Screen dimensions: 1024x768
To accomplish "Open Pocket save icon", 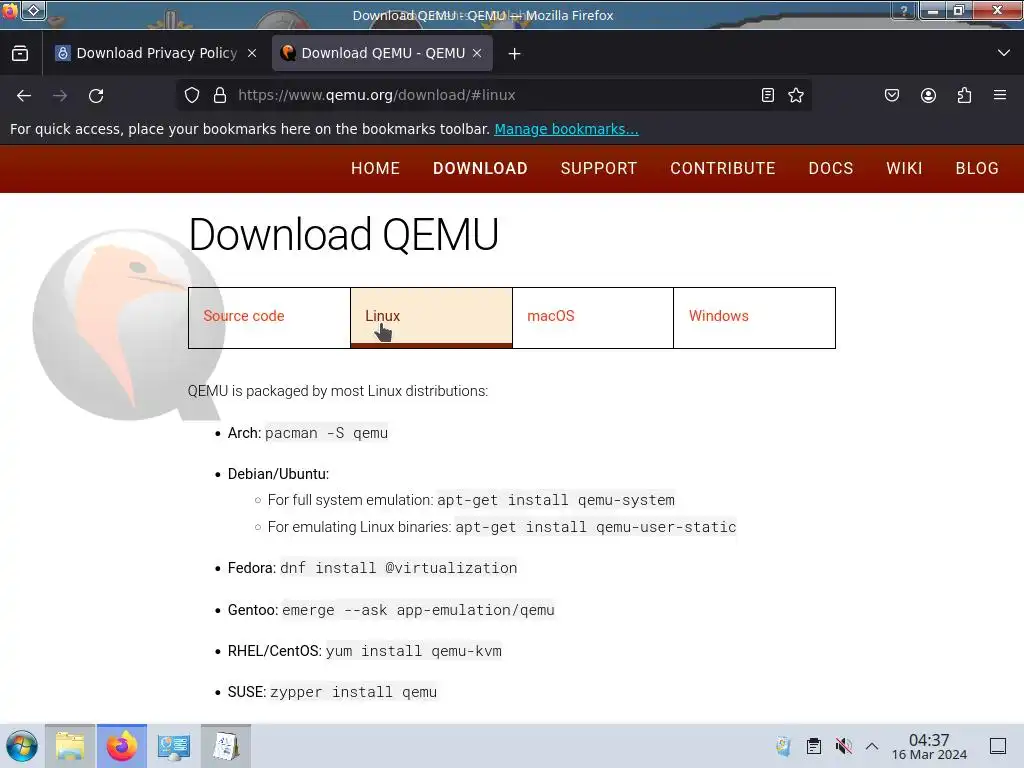I will (x=892, y=95).
